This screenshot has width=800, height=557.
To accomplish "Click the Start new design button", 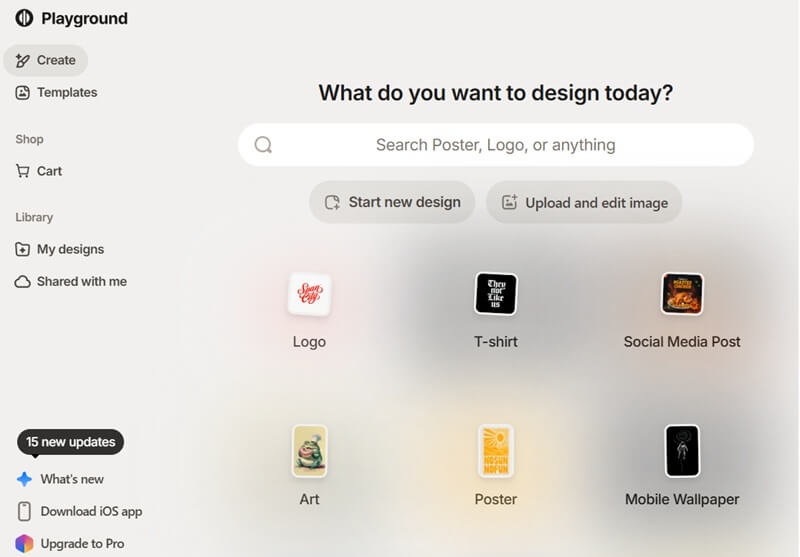I will click(392, 202).
